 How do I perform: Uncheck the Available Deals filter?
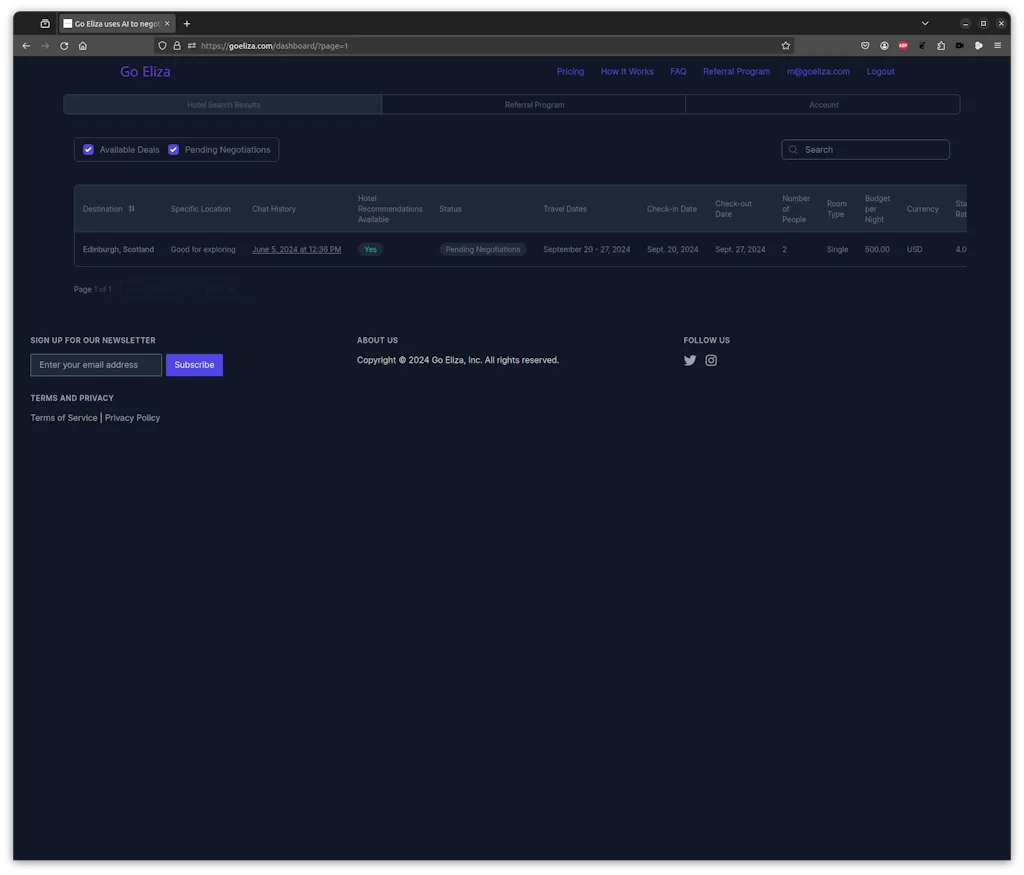tap(89, 150)
